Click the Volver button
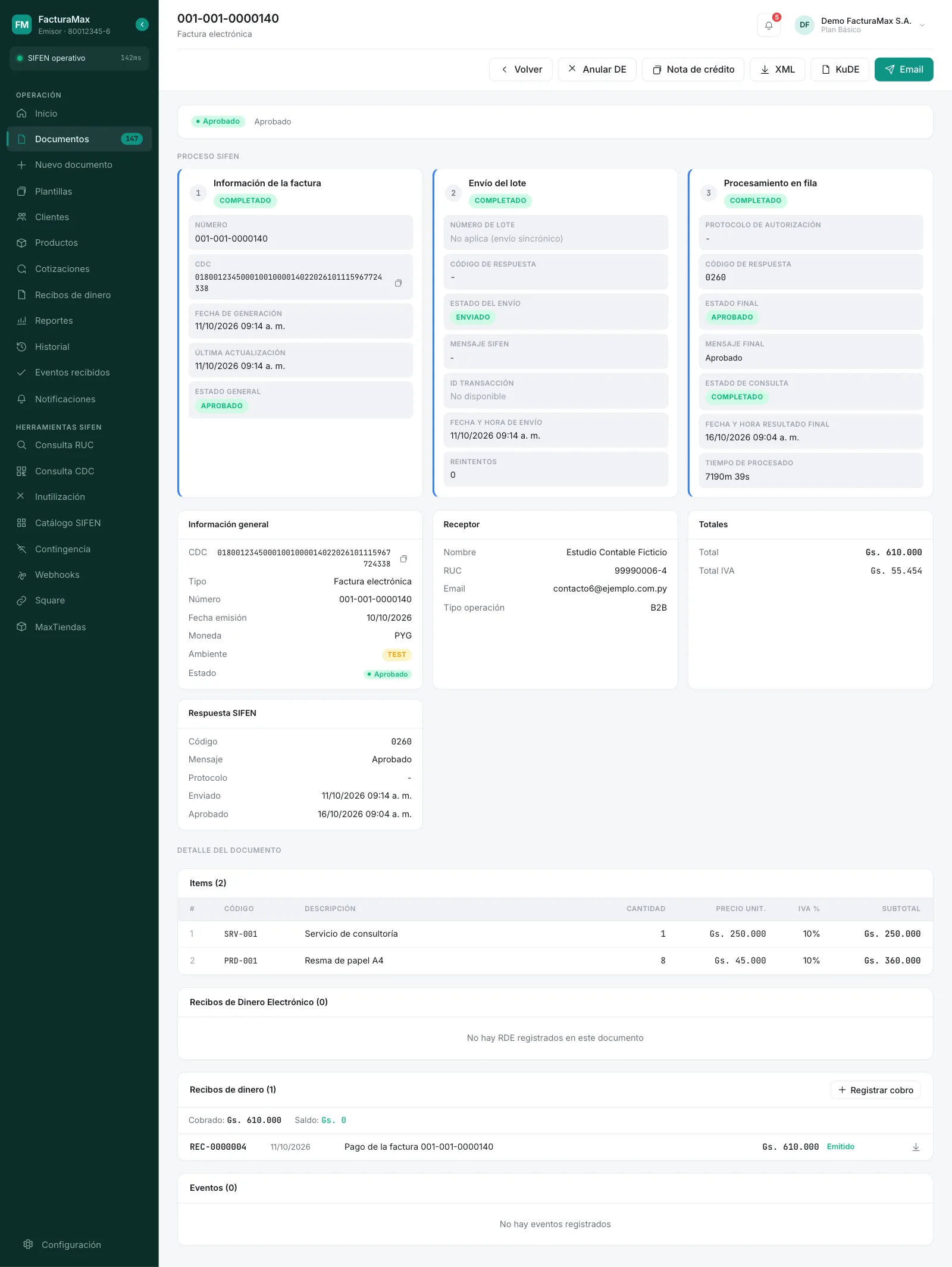 point(521,70)
